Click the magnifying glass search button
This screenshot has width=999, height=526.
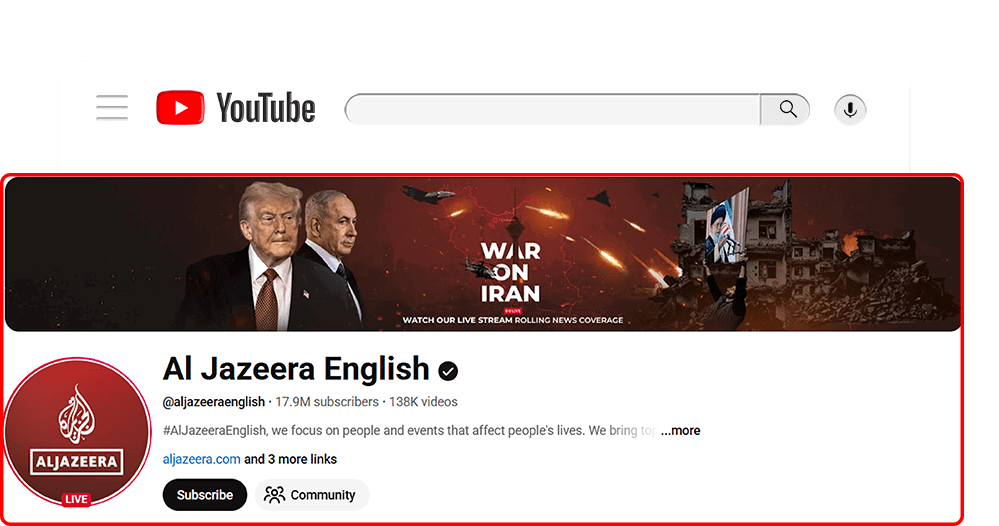tap(786, 110)
